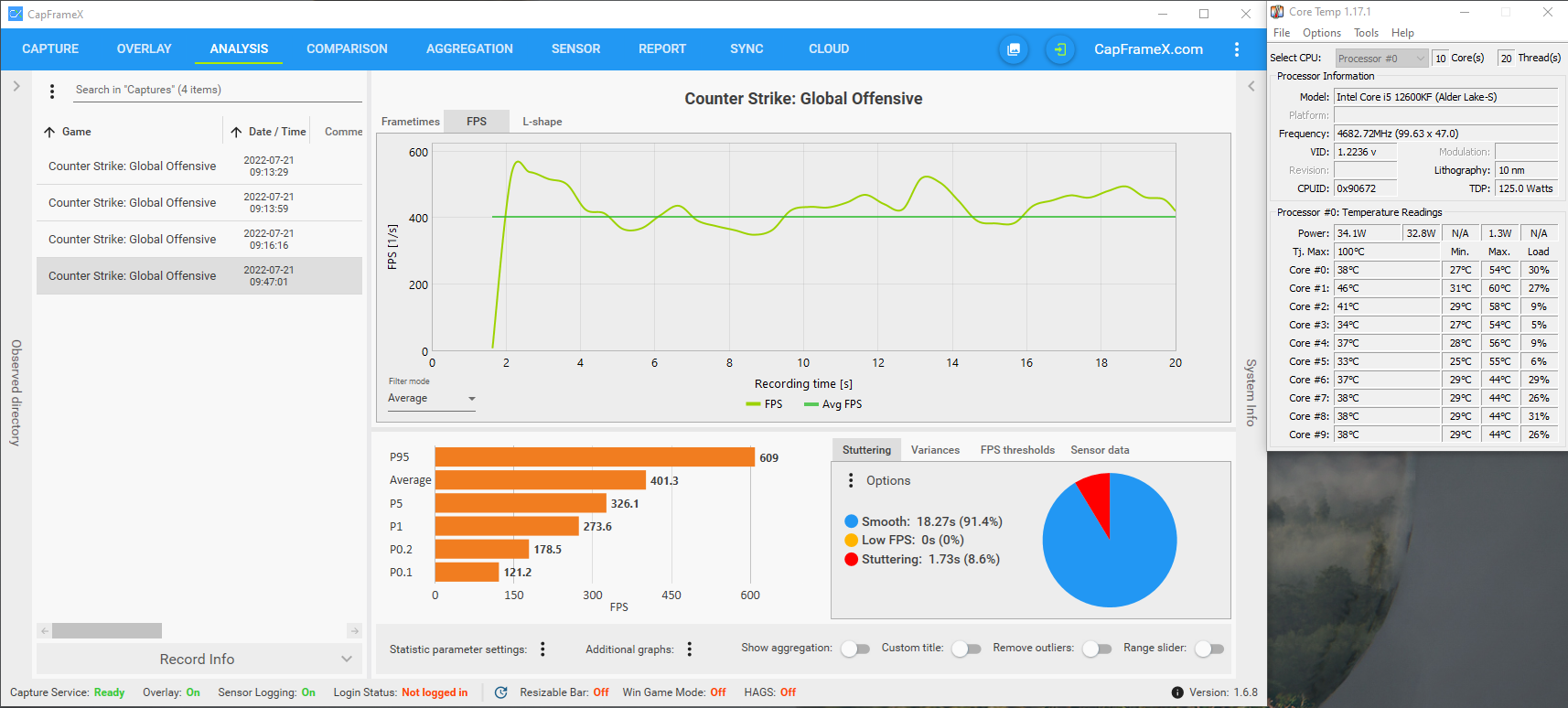The height and width of the screenshot is (708, 1568).
Task: Toggle the Show aggregation switch
Action: coord(855,649)
